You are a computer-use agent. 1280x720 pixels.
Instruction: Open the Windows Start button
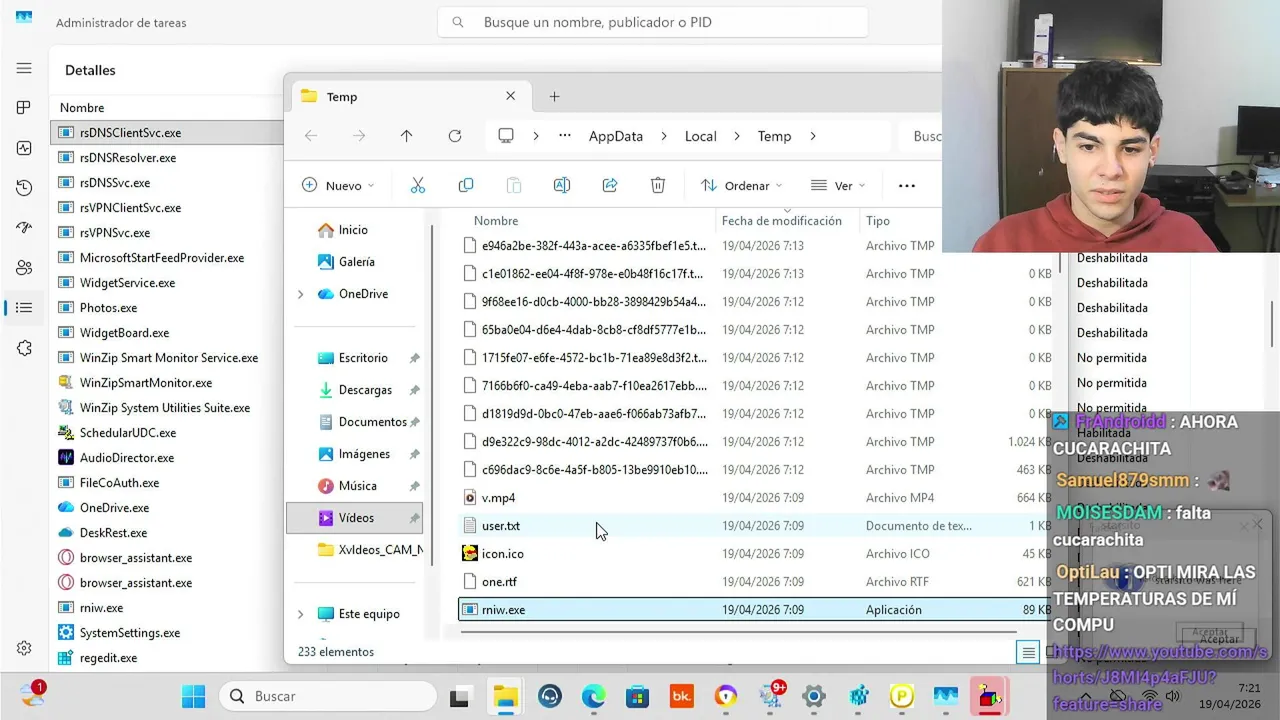tap(194, 696)
